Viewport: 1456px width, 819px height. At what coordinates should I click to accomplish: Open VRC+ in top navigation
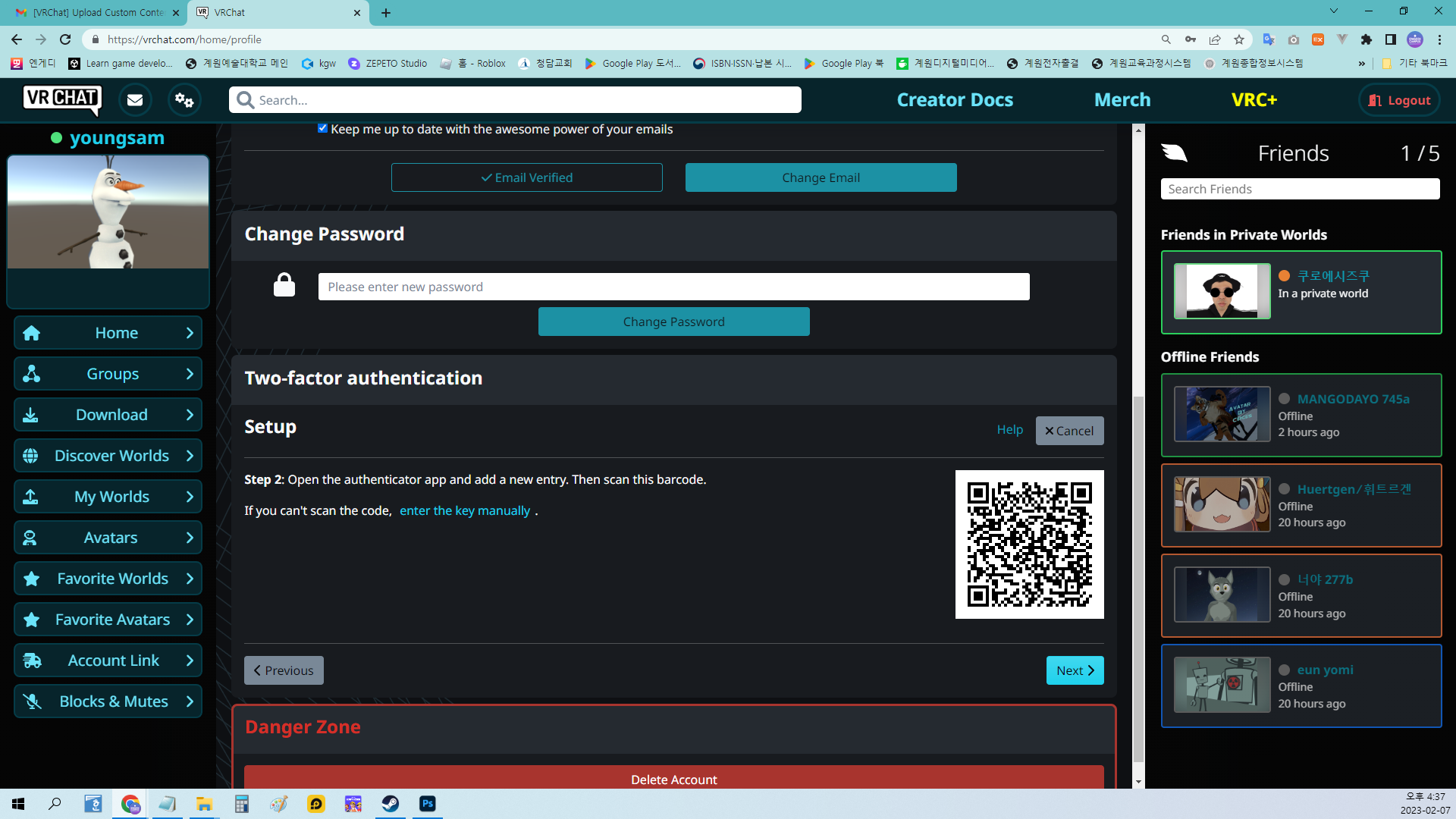(x=1254, y=99)
